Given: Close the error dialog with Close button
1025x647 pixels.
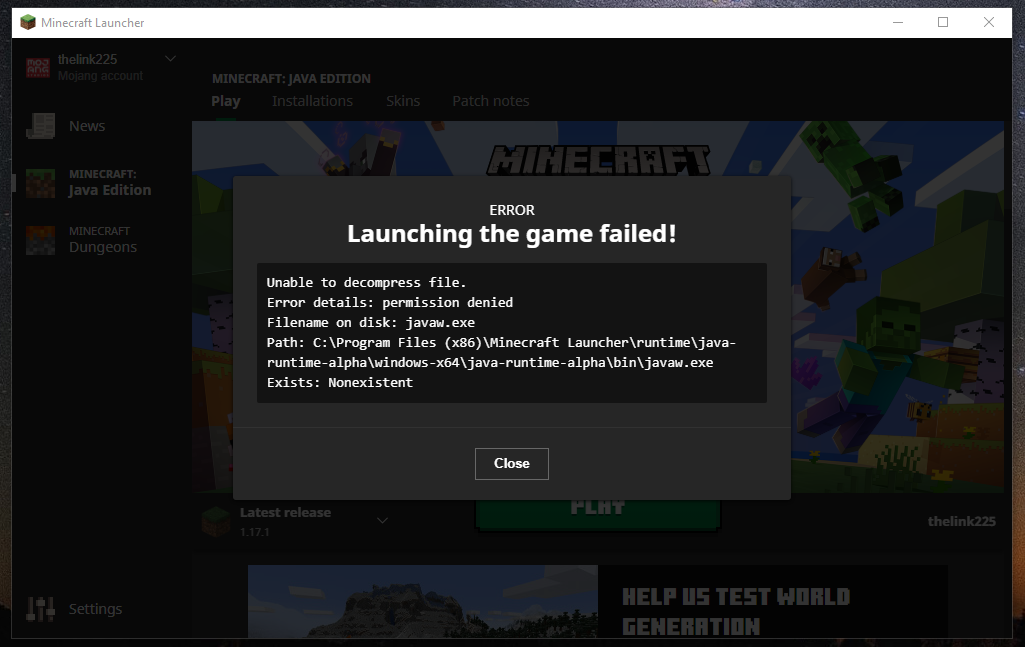Looking at the screenshot, I should (x=511, y=463).
